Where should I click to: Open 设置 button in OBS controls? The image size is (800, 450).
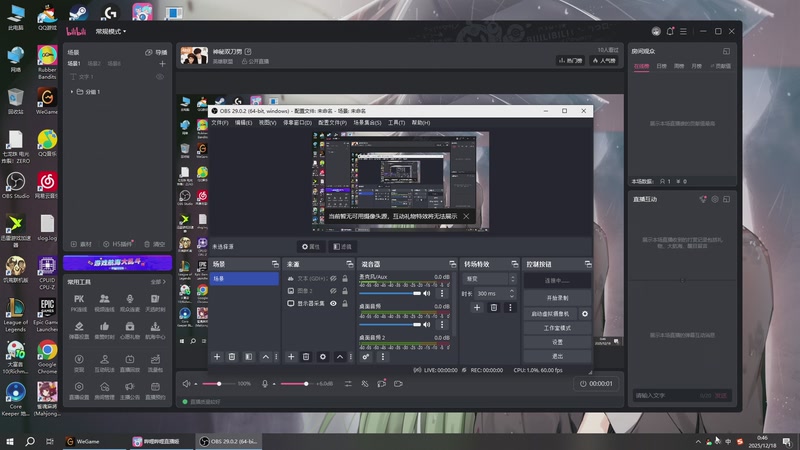coord(557,342)
